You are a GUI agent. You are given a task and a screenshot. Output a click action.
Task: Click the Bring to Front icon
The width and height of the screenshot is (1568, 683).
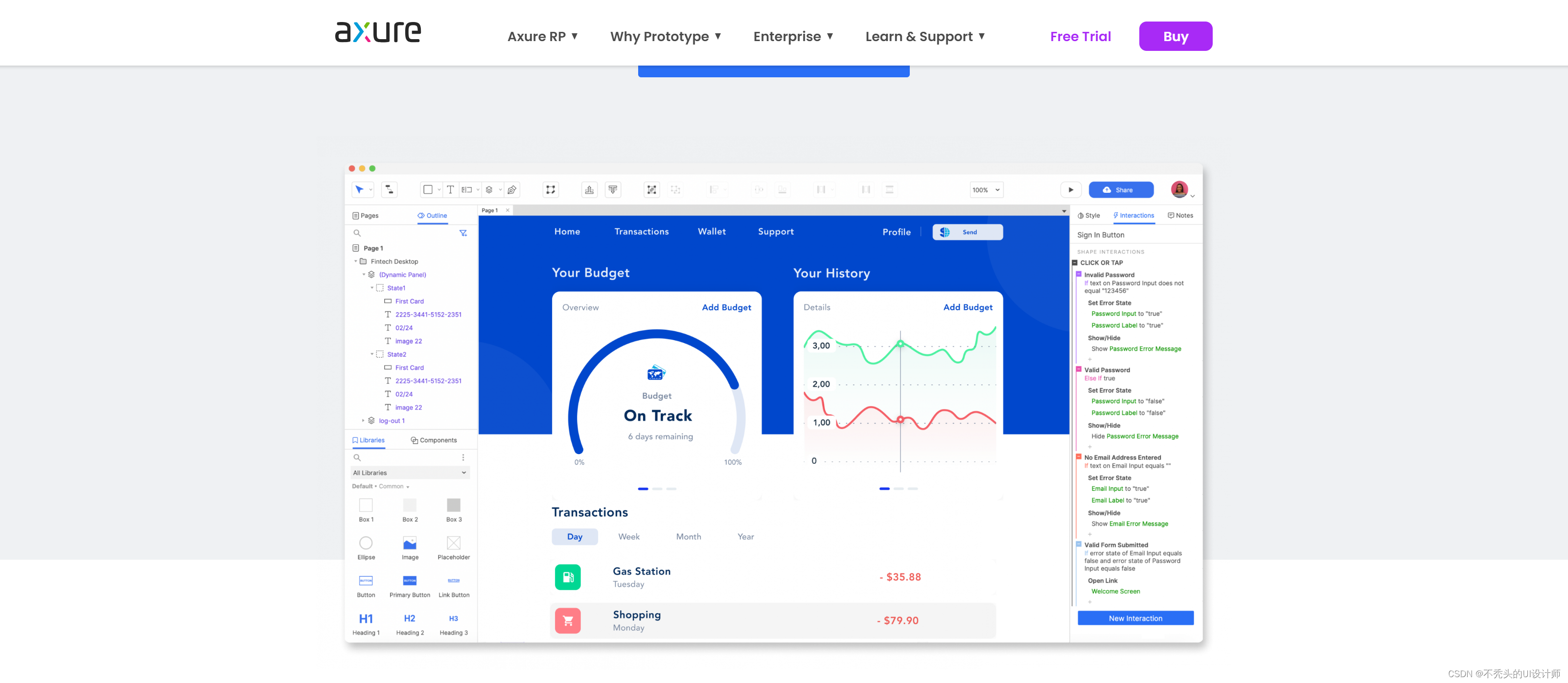pos(589,190)
